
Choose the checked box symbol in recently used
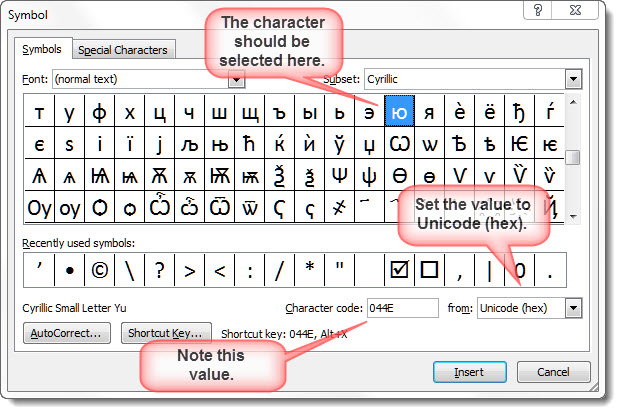pos(399,270)
